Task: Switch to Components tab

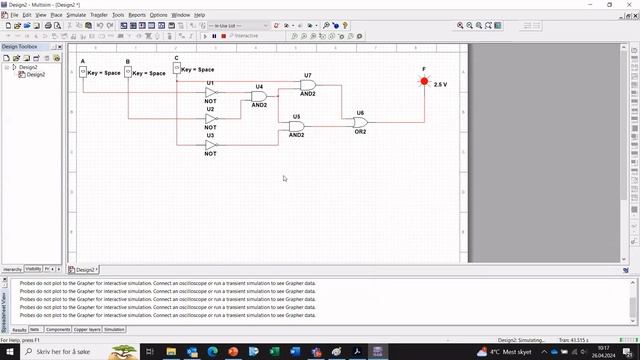Action: click(58, 329)
